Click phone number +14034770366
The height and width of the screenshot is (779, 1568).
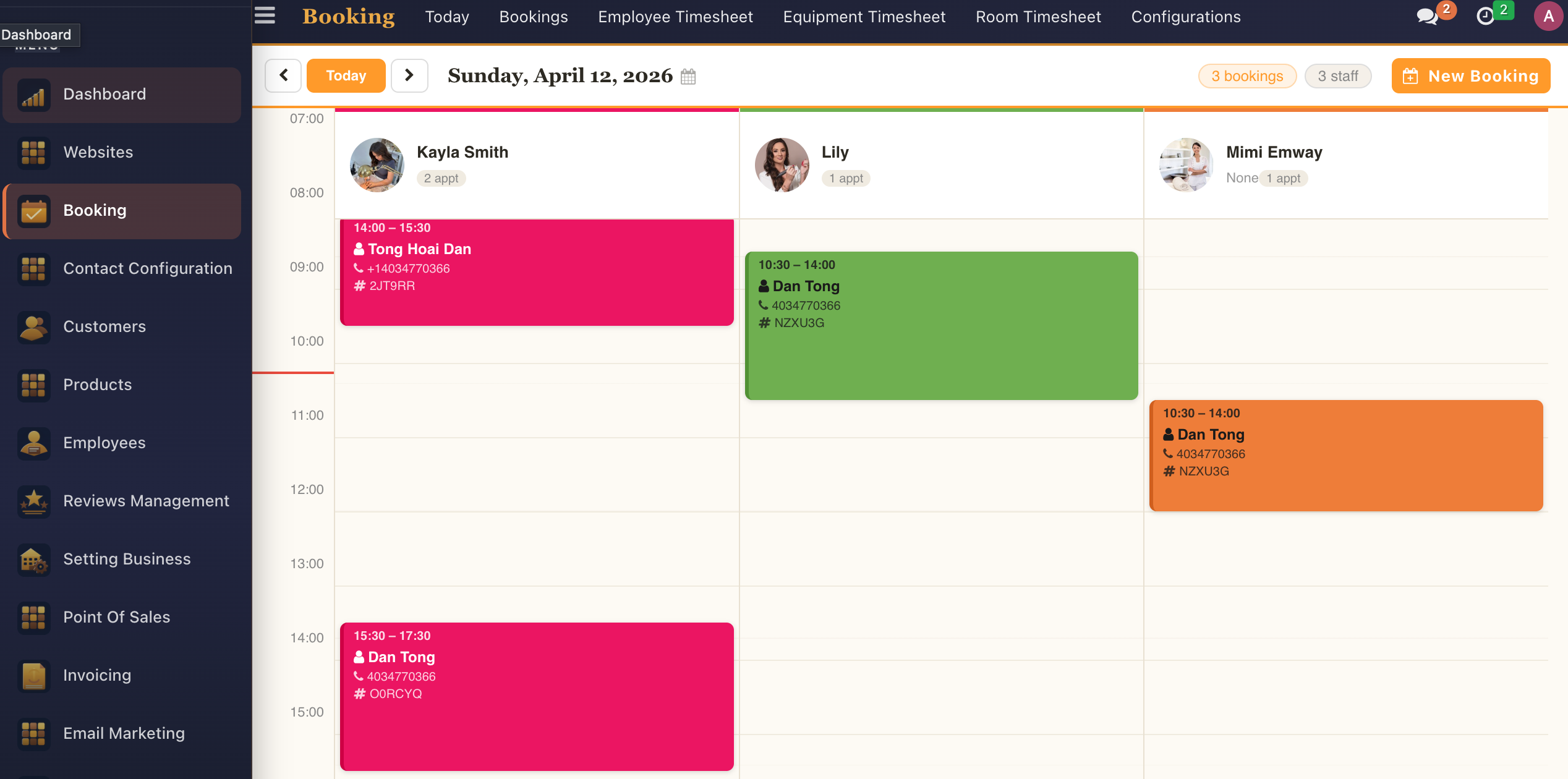[408, 269]
